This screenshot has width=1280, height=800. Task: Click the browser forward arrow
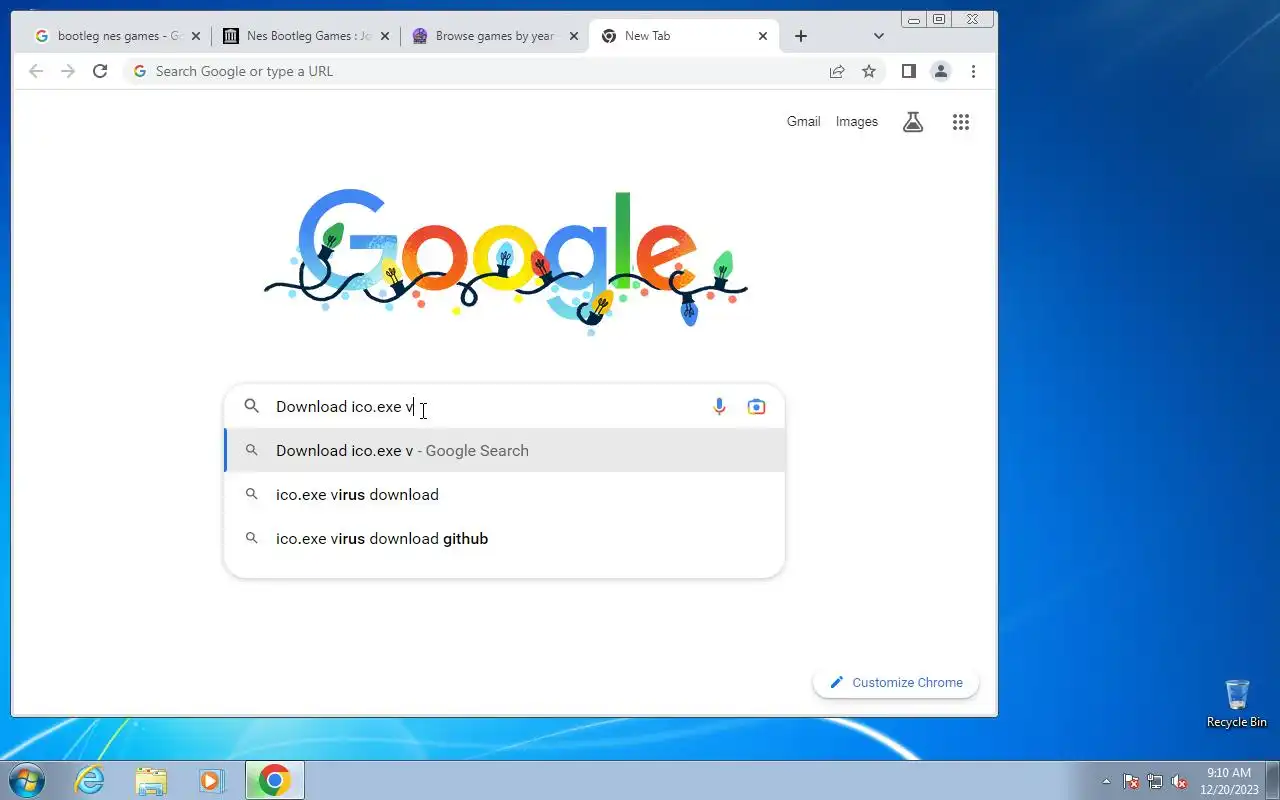click(x=68, y=71)
